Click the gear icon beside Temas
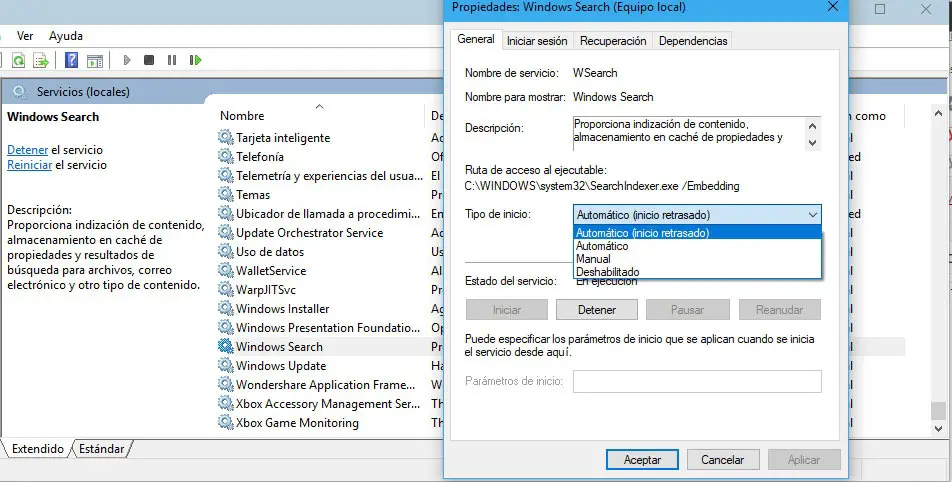The image size is (952, 482). tap(226, 194)
